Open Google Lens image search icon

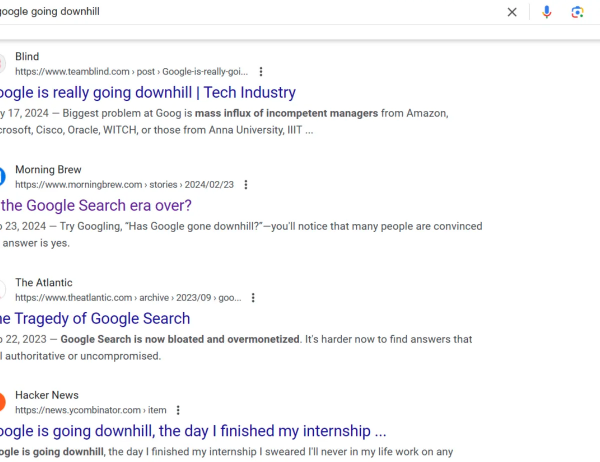pyautogui.click(x=577, y=12)
